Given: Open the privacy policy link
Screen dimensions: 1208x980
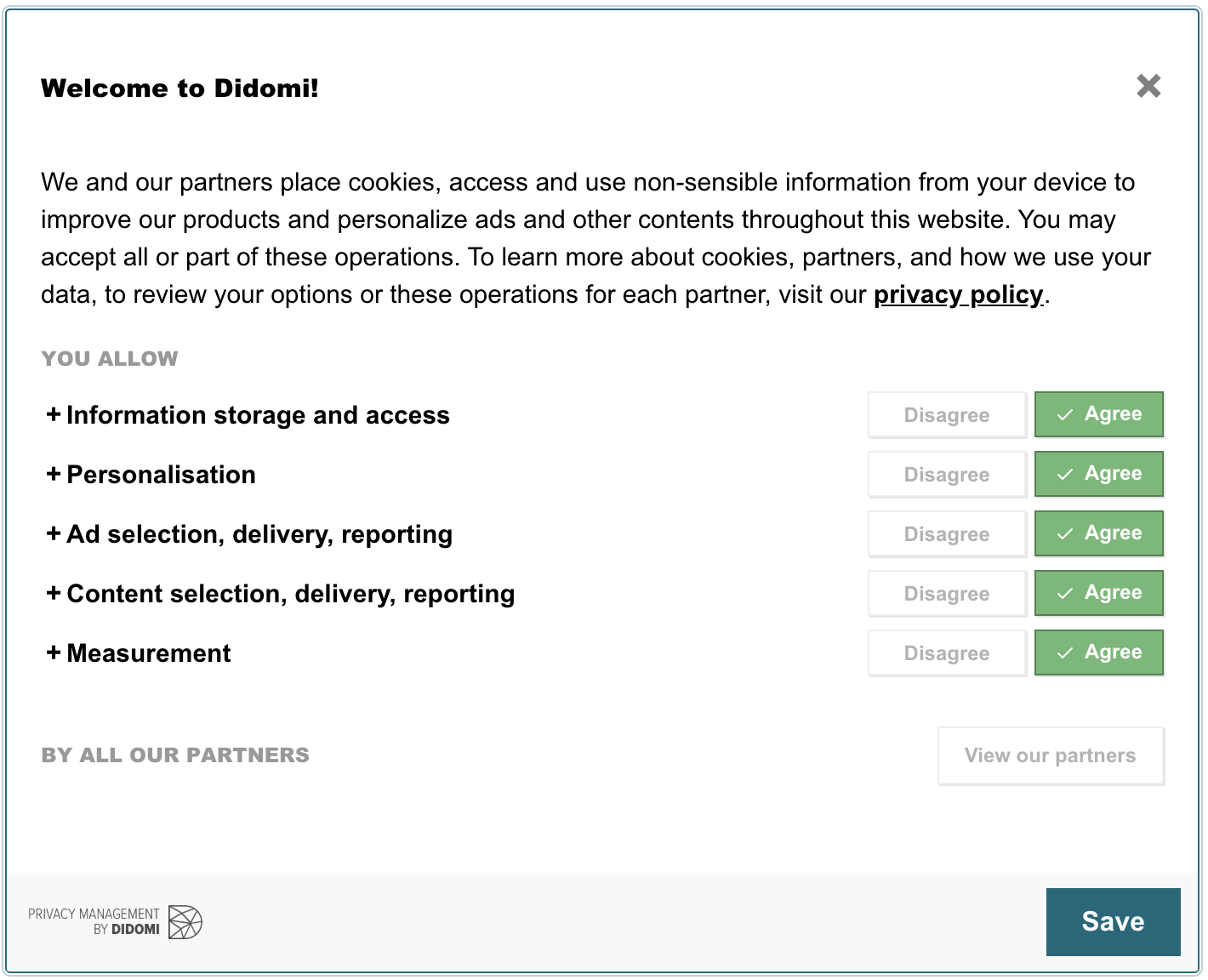Looking at the screenshot, I should (958, 294).
